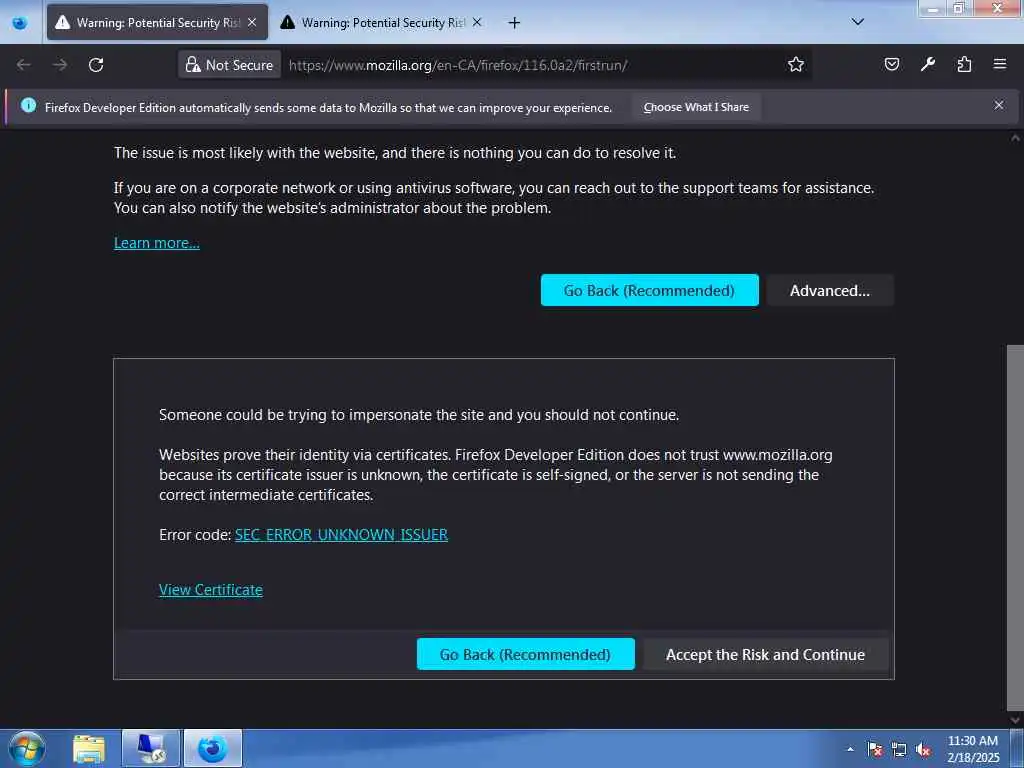The width and height of the screenshot is (1024, 768).
Task: Open a new tab with plus button
Action: coord(515,23)
